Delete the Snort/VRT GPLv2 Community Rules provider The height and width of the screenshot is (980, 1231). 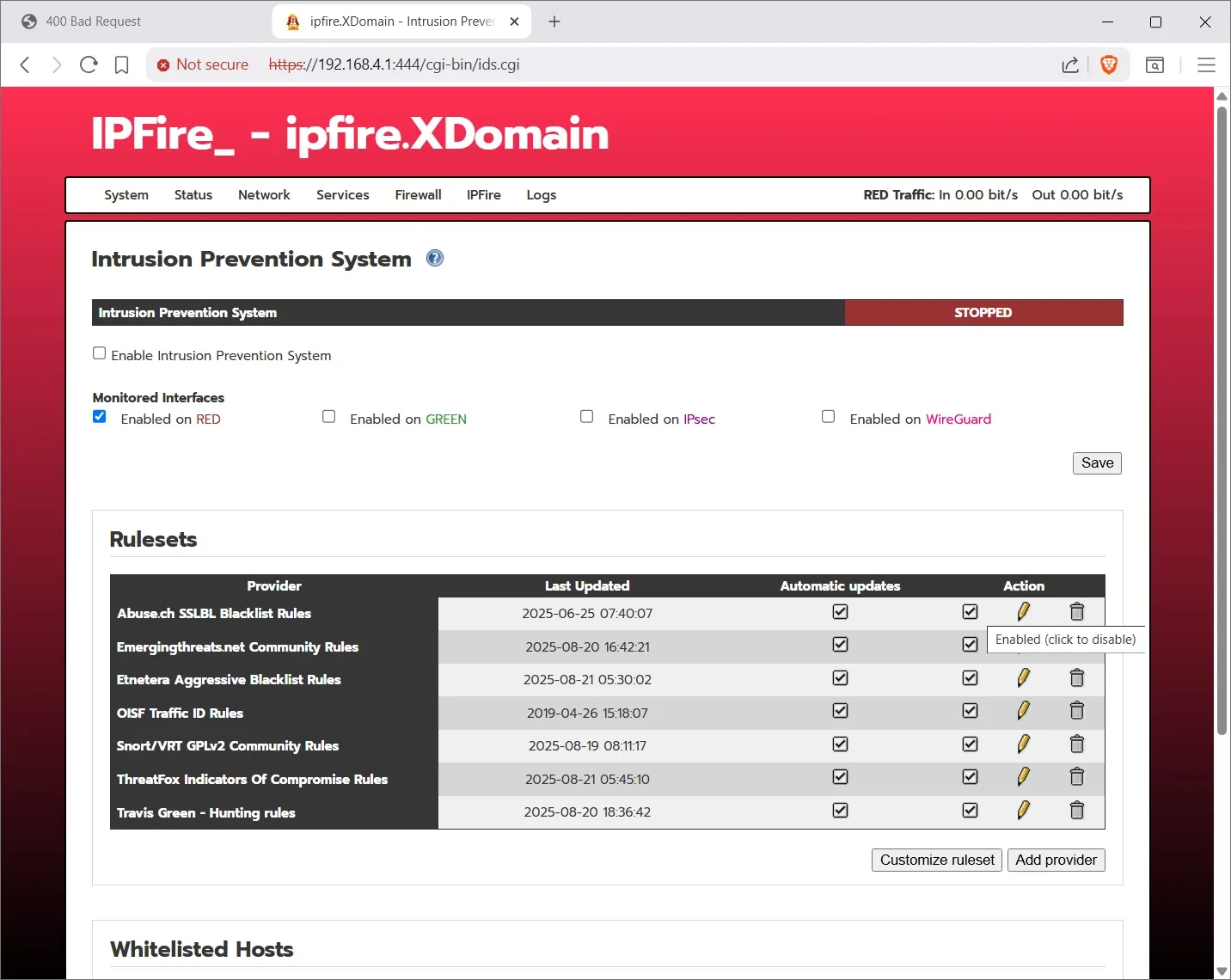pyautogui.click(x=1076, y=744)
